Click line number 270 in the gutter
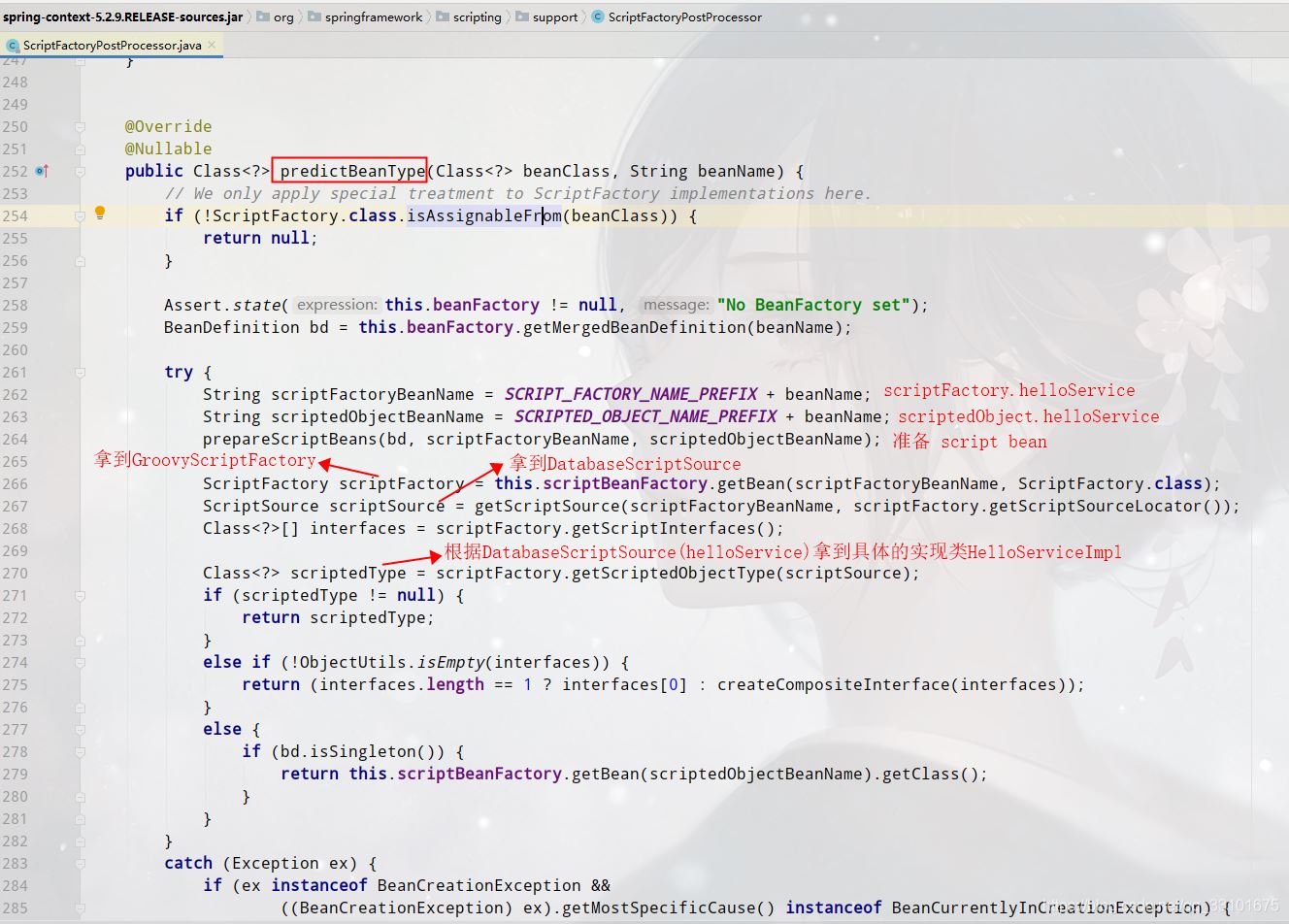This screenshot has height=924, width=1289. click(16, 574)
